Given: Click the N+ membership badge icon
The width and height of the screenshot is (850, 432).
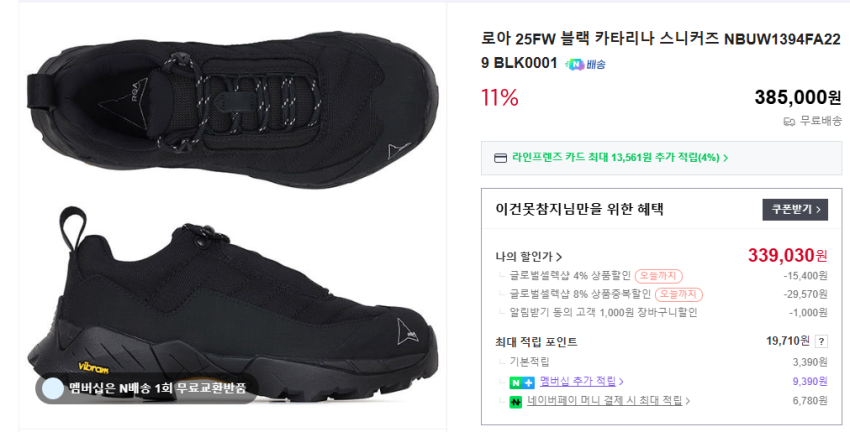Looking at the screenshot, I should pyautogui.click(x=521, y=382).
